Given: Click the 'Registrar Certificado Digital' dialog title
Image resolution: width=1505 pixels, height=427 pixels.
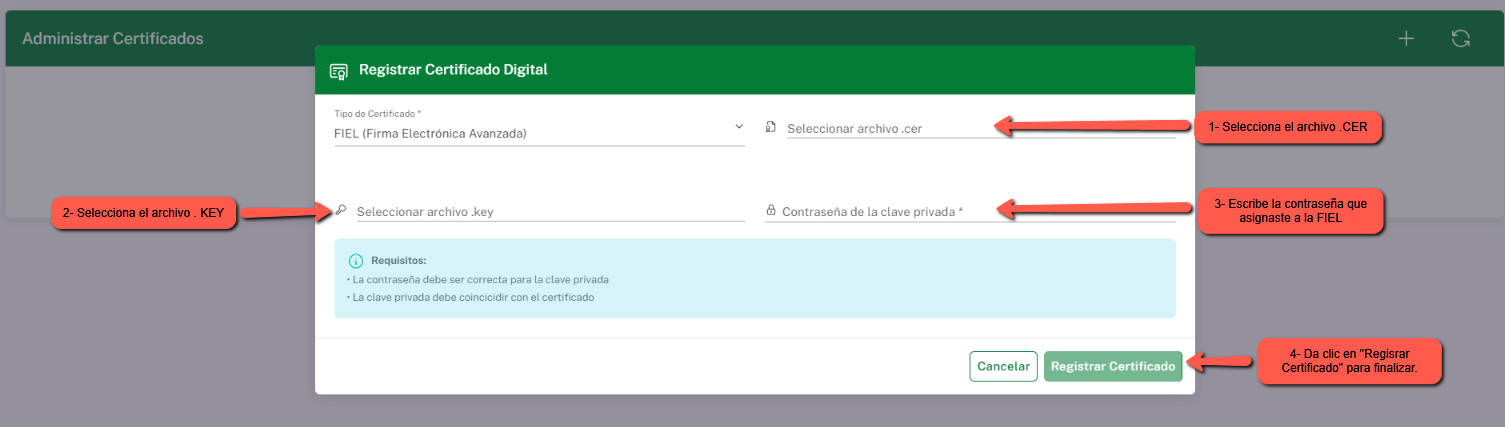Looking at the screenshot, I should [x=453, y=70].
